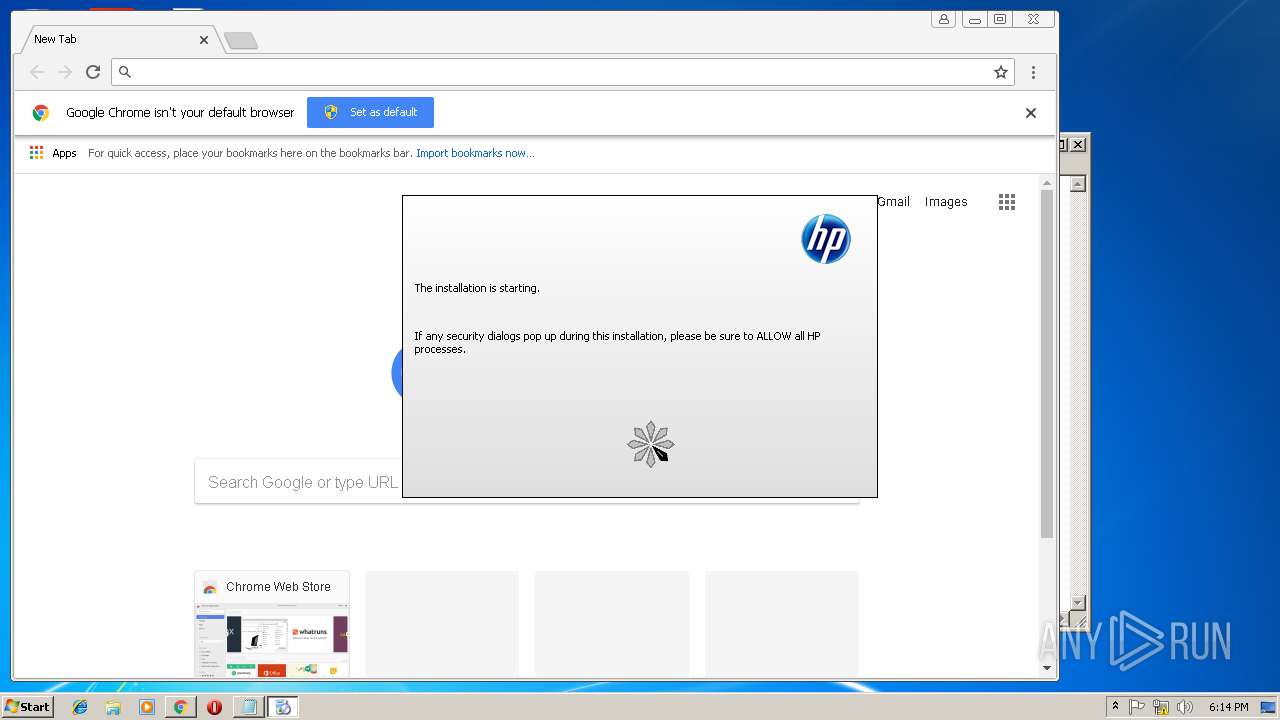This screenshot has height=720, width=1280.
Task: Click the Import bookmarks now link
Action: click(x=475, y=153)
